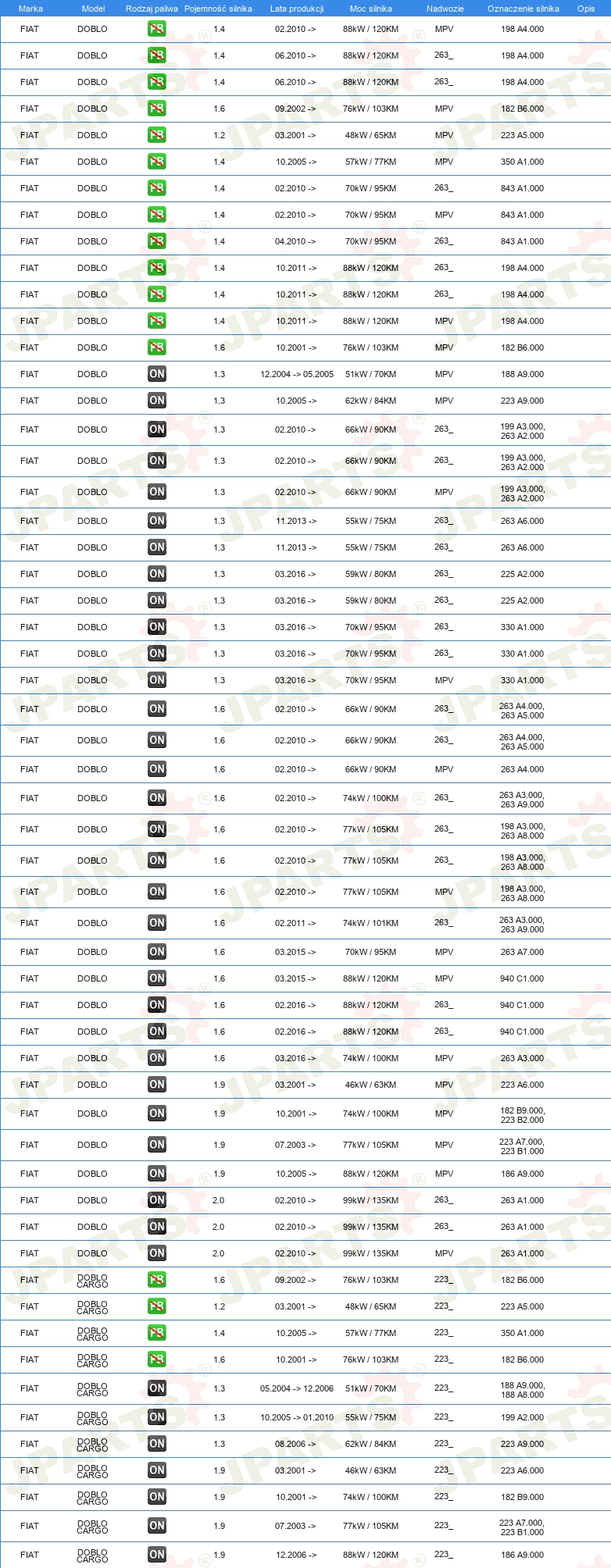Select engine code 188 A9.000, 188 A8.000
Image resolution: width=611 pixels, height=1568 pixels.
[523, 1390]
